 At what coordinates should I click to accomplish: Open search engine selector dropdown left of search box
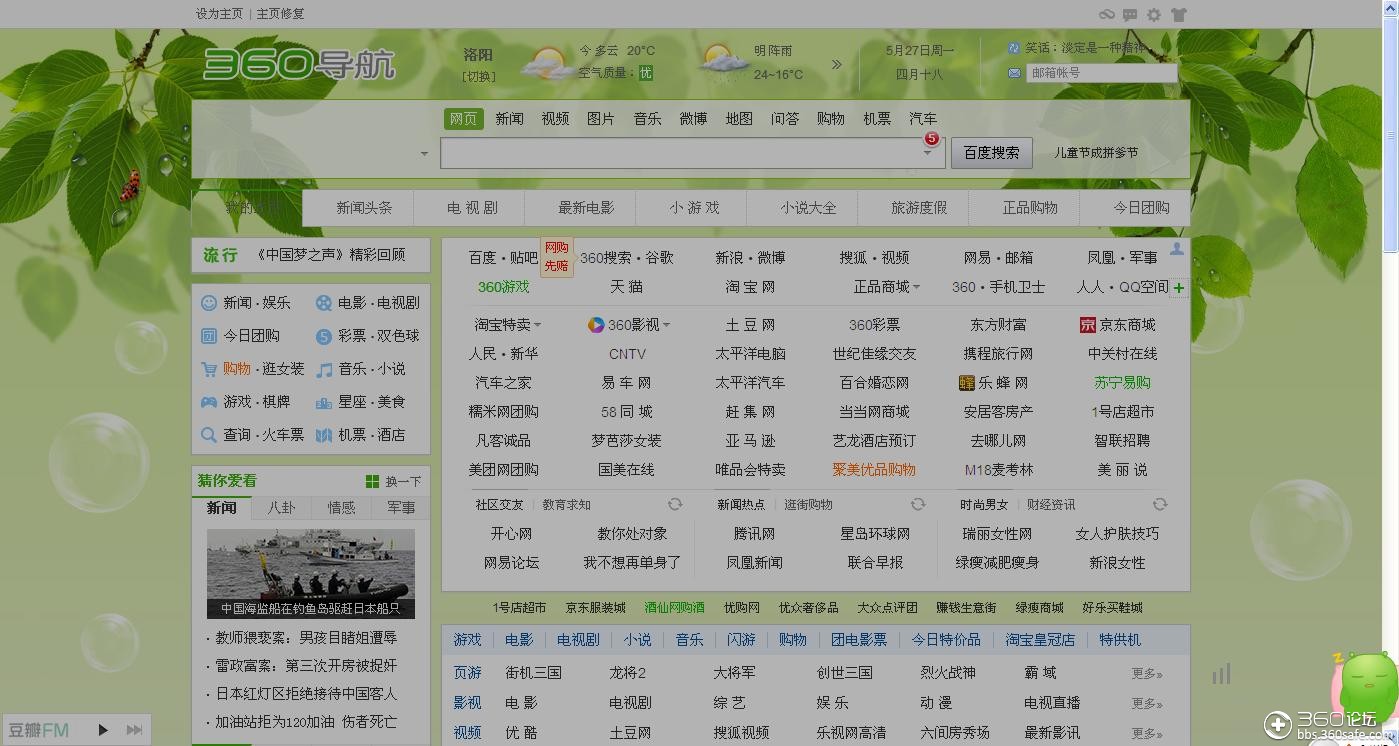tap(424, 154)
